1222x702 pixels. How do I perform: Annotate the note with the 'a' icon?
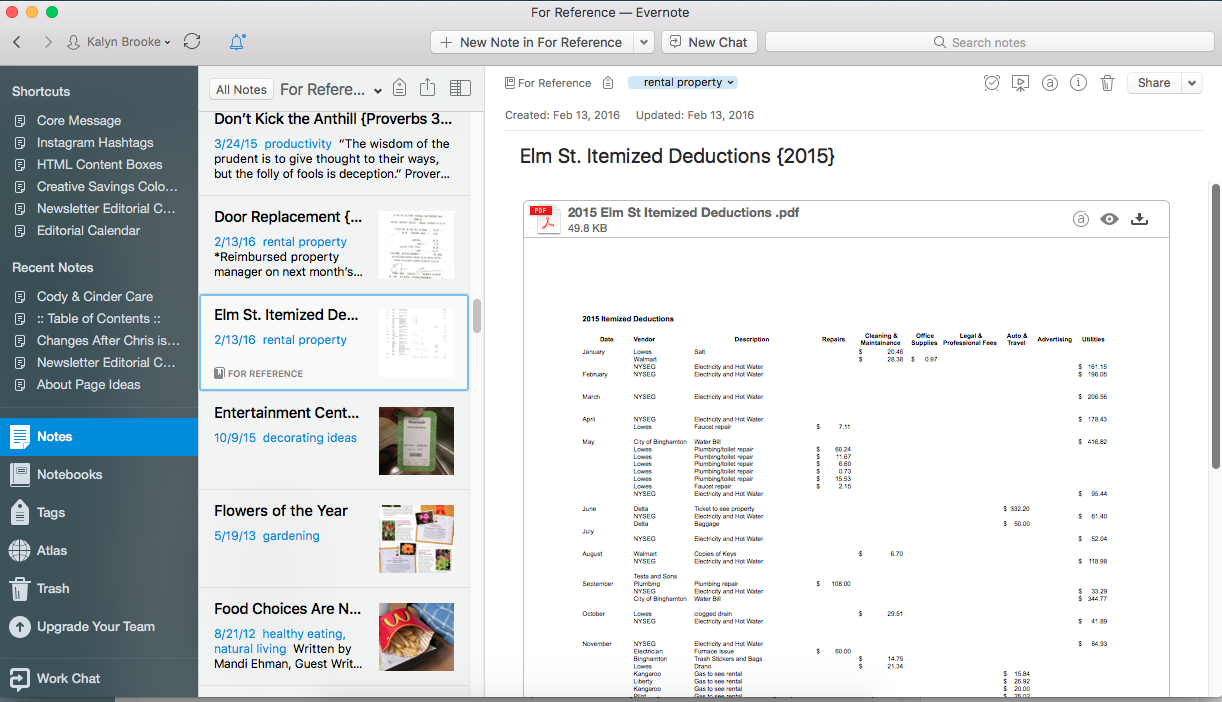pos(1049,83)
